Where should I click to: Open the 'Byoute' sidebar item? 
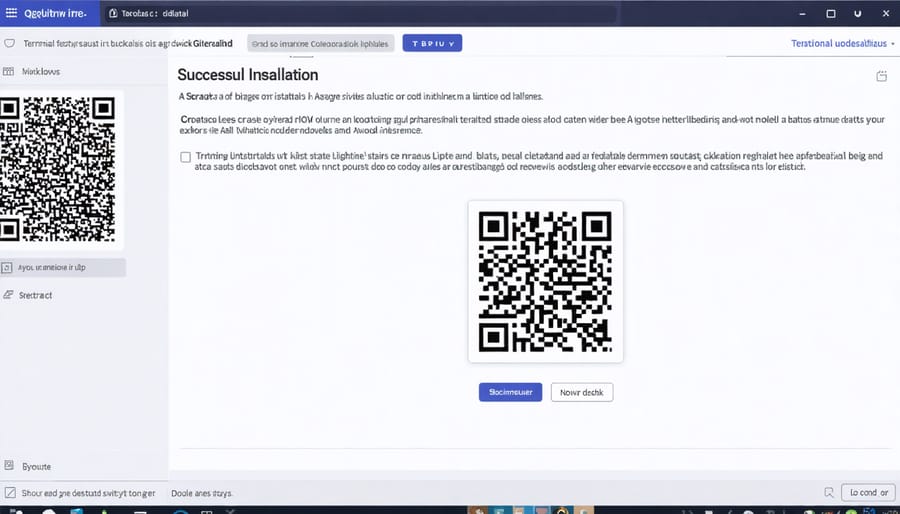(x=36, y=466)
